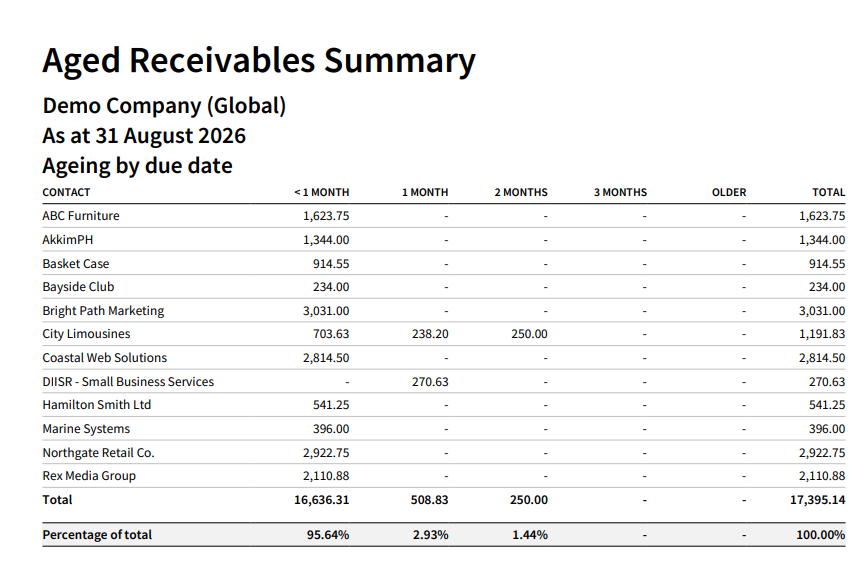Click the Rex Media Group contact
The height and width of the screenshot is (587, 868).
[89, 476]
